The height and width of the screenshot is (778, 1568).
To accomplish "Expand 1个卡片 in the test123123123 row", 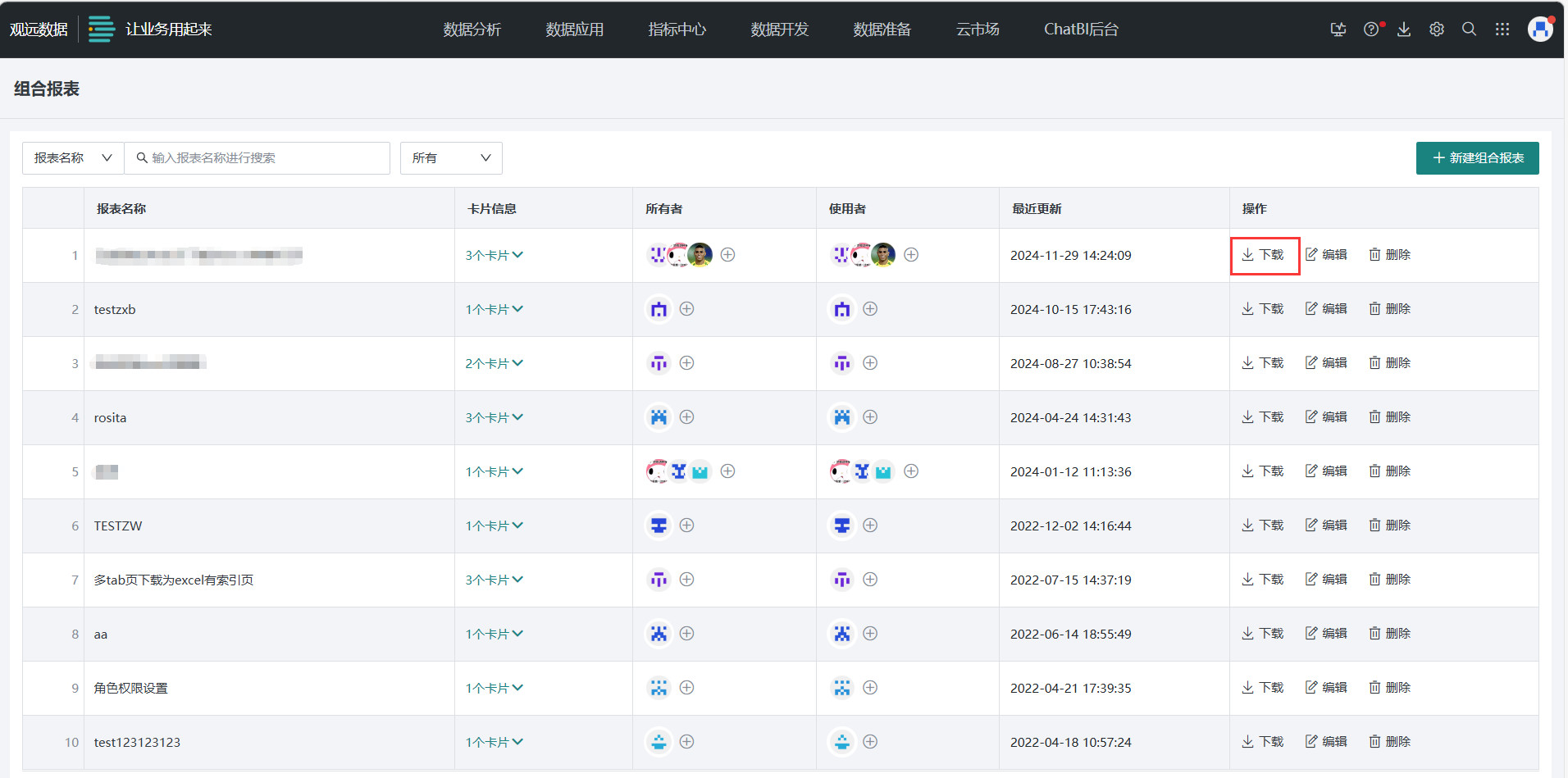I will click(494, 742).
